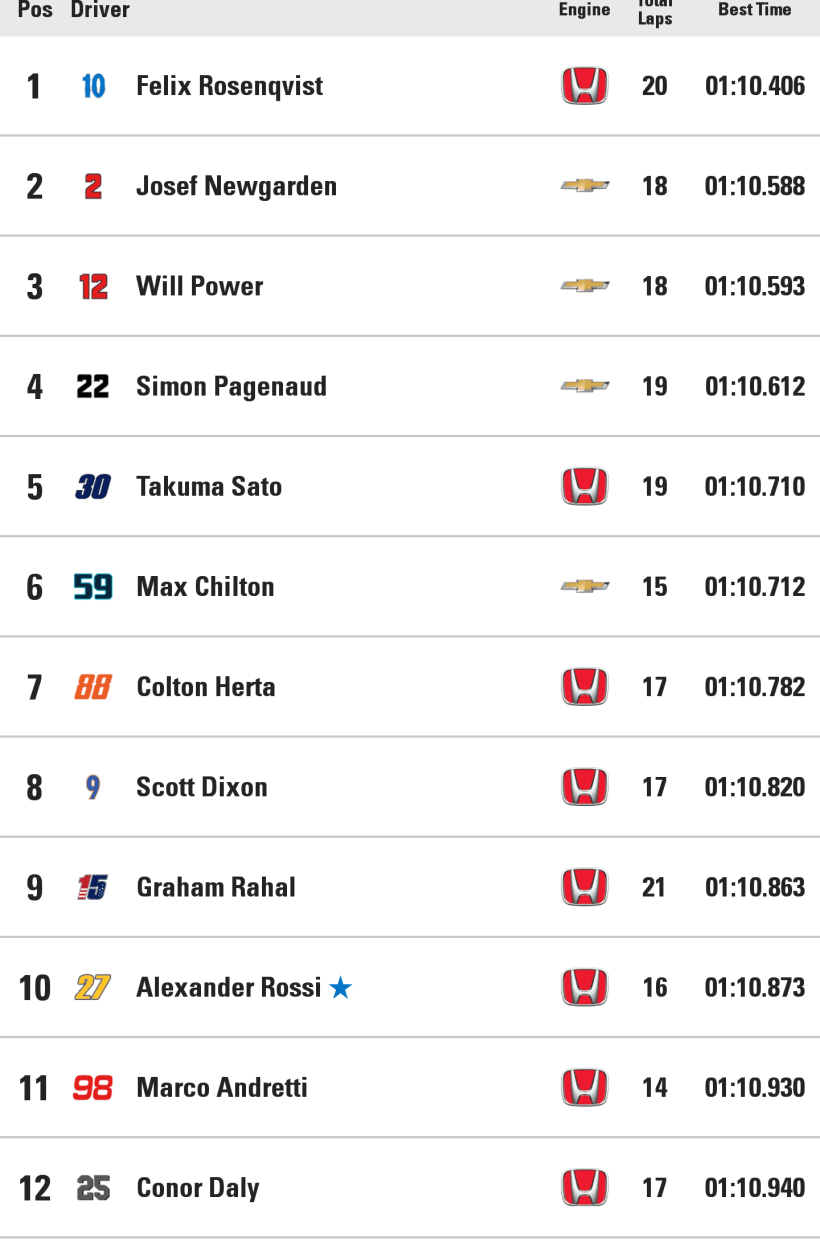Click Simon Pagenaud best time 01:10.612

tap(754, 387)
